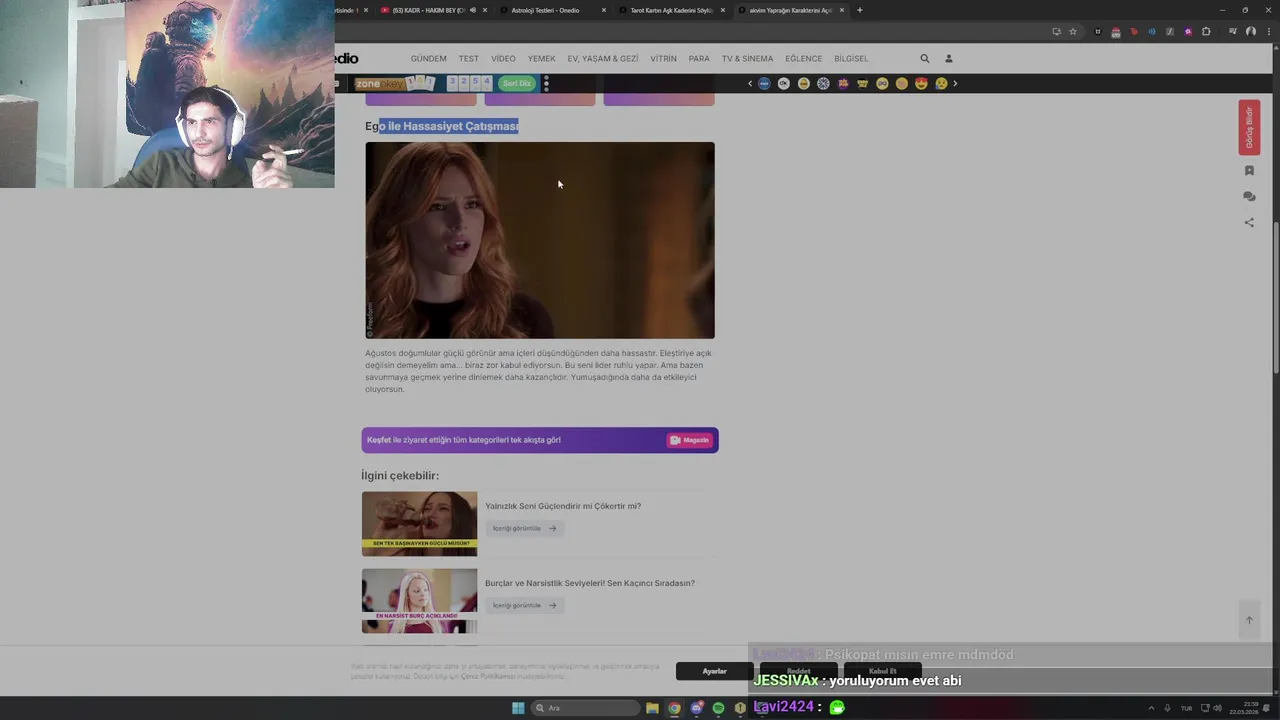The height and width of the screenshot is (720, 1280).
Task: Open the YEMEK menu item
Action: point(541,59)
